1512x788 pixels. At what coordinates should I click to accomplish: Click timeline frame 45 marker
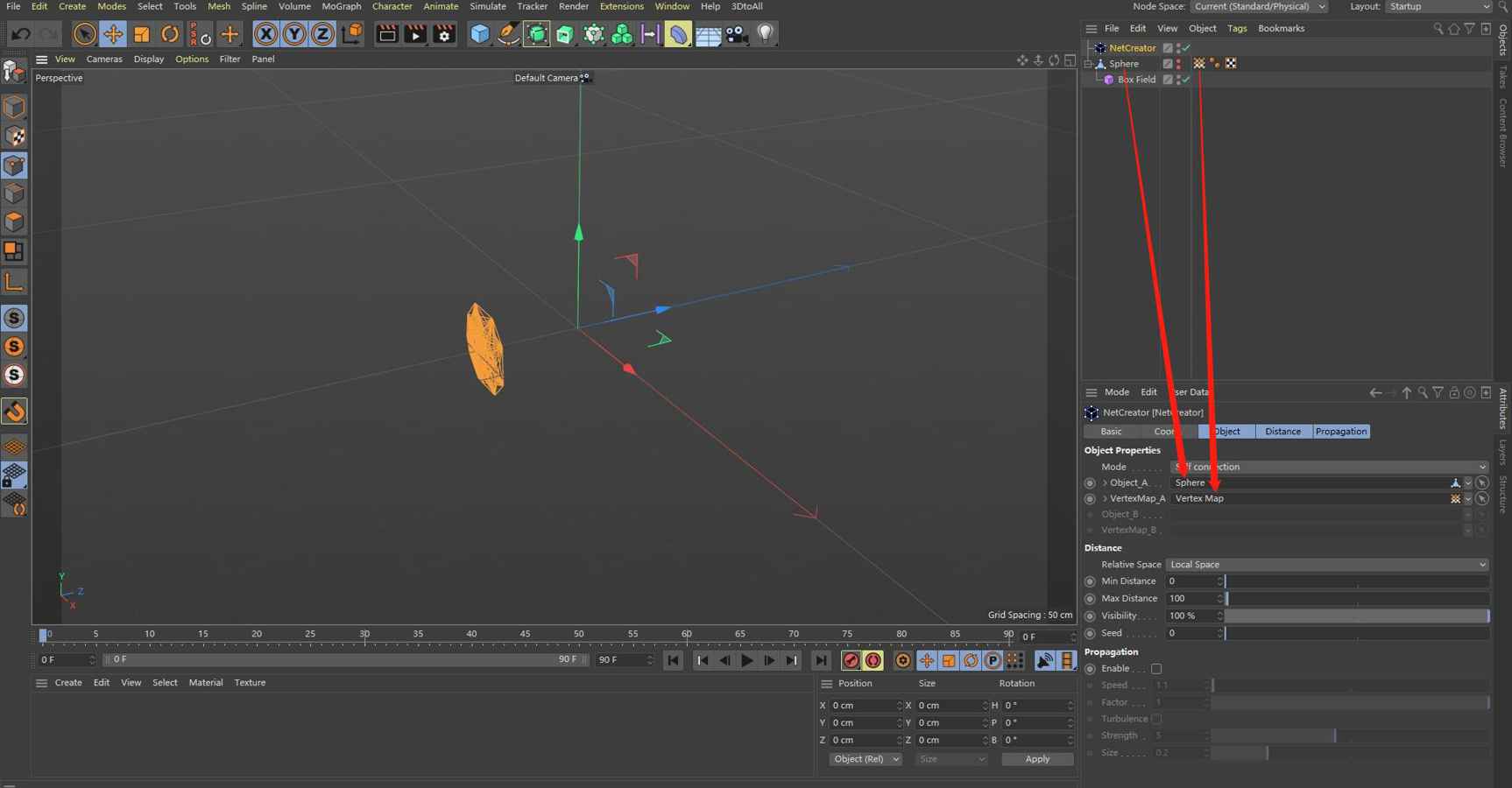[525, 634]
